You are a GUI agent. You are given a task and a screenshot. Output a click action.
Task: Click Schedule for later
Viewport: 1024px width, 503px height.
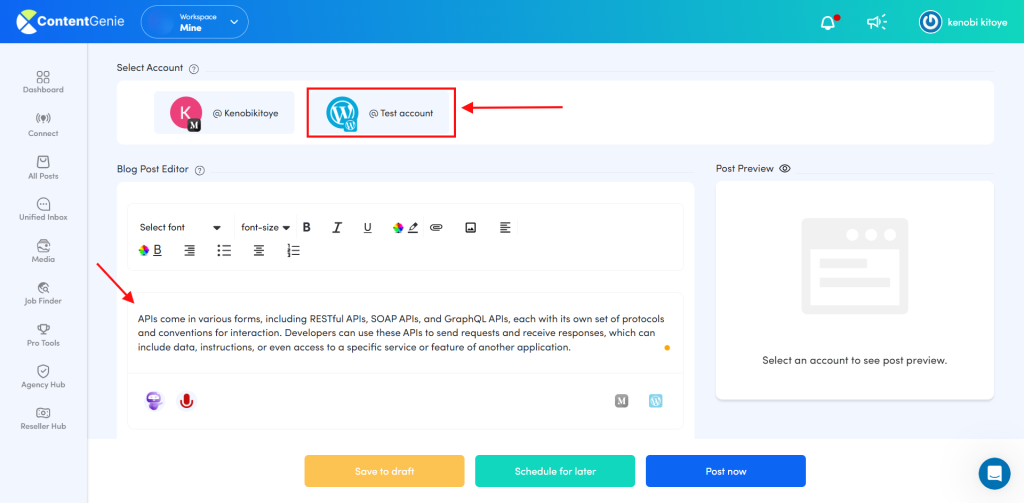555,471
